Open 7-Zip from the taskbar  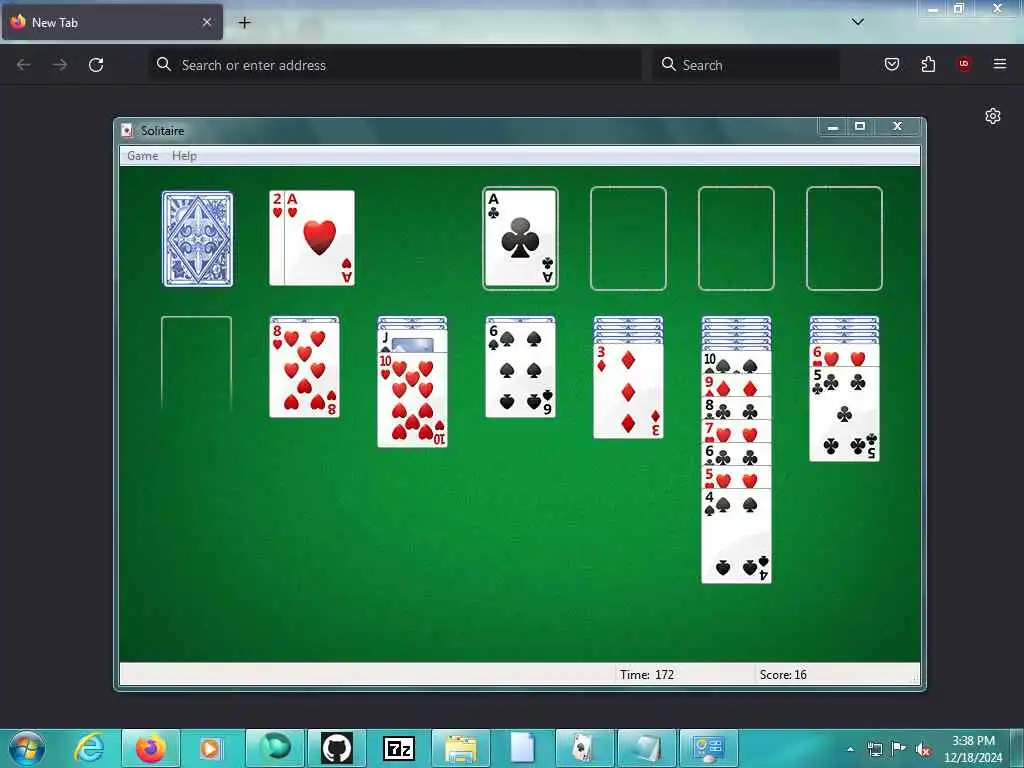tap(399, 748)
